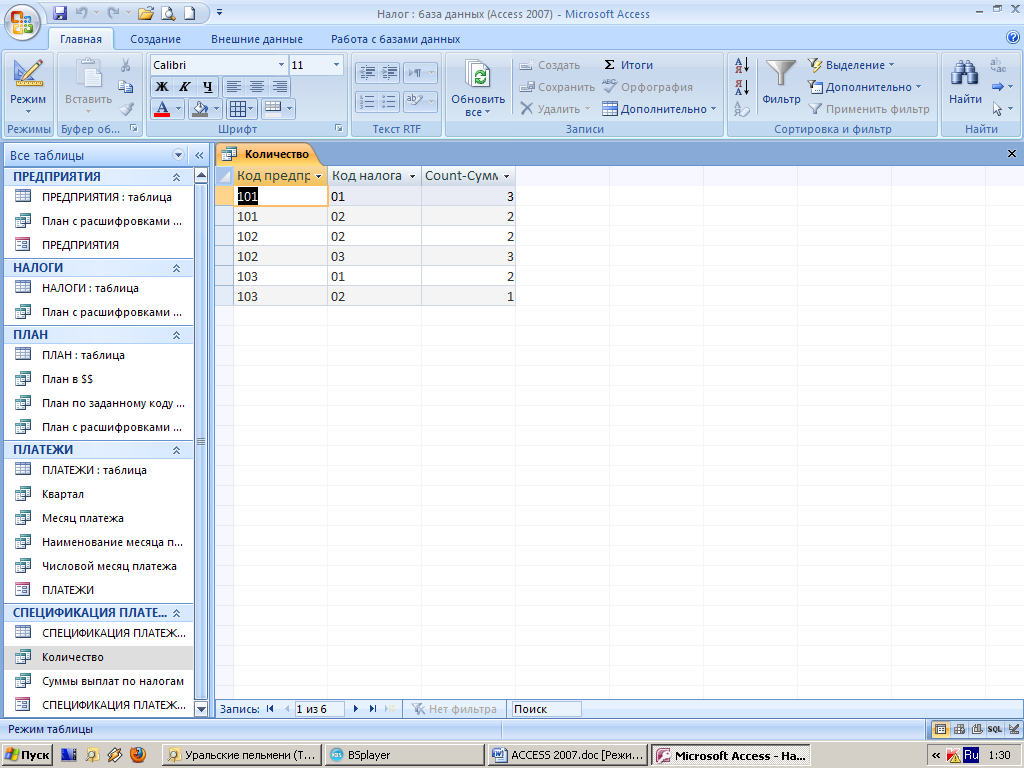
Task: Toggle underline (Ч) formatting
Action: pos(207,87)
